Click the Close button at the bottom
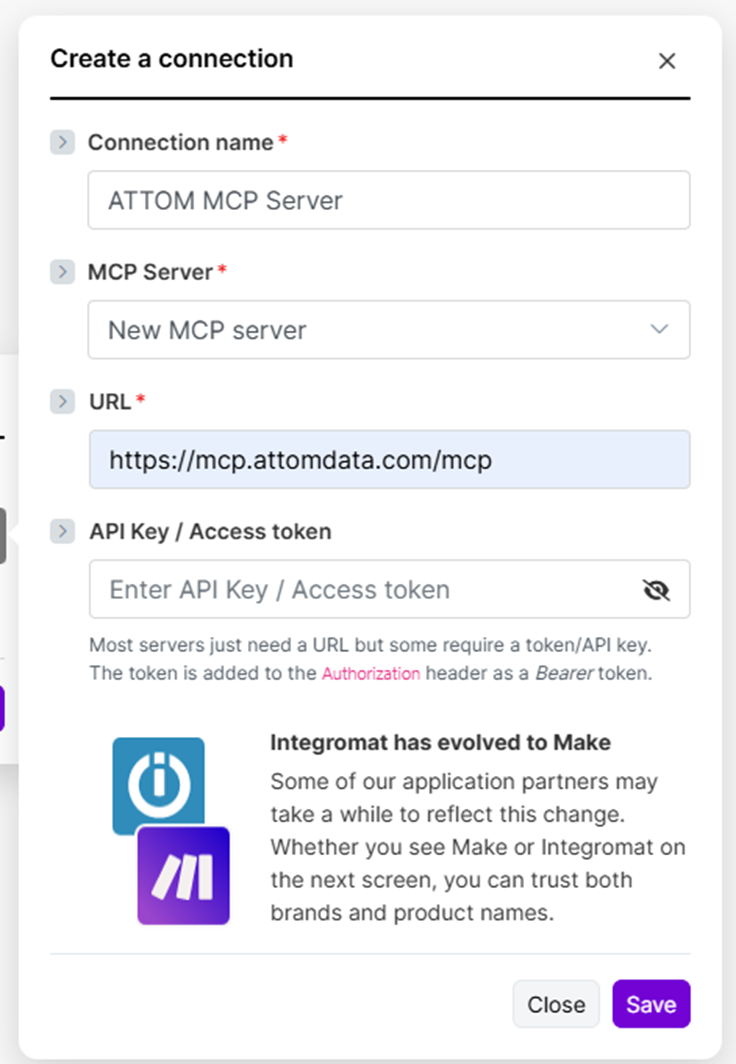This screenshot has width=736, height=1064. [x=556, y=1004]
